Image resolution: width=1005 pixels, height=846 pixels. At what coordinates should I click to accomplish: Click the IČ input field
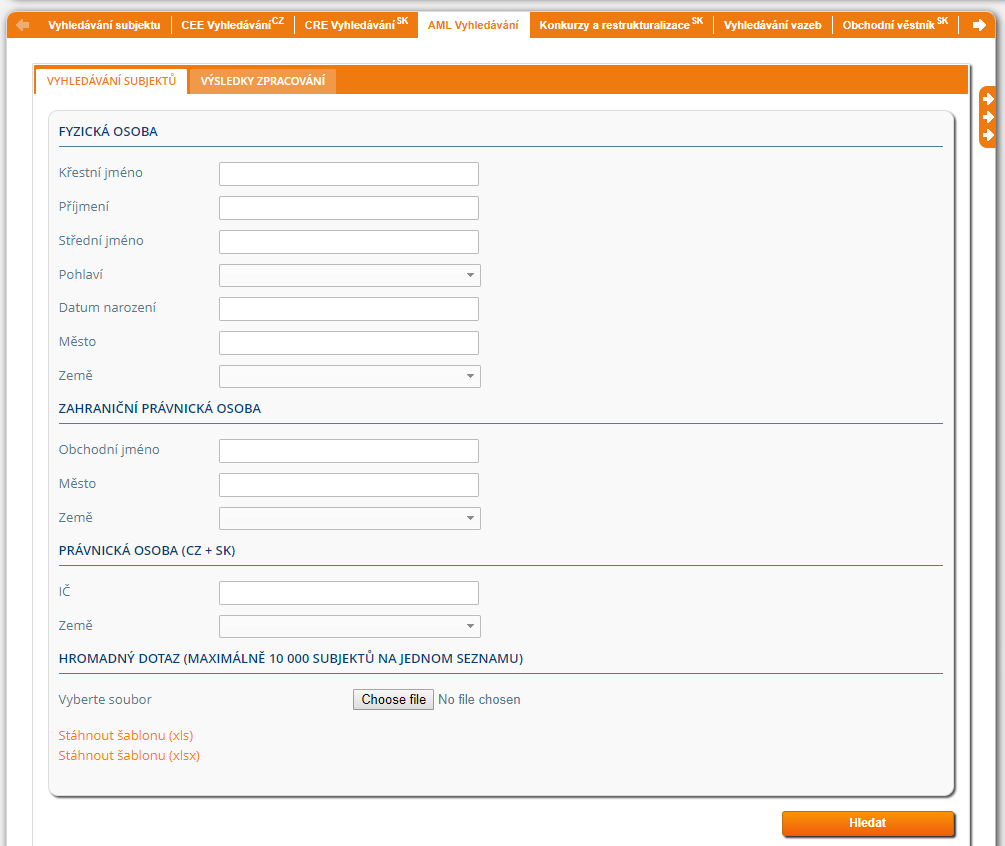click(x=349, y=593)
